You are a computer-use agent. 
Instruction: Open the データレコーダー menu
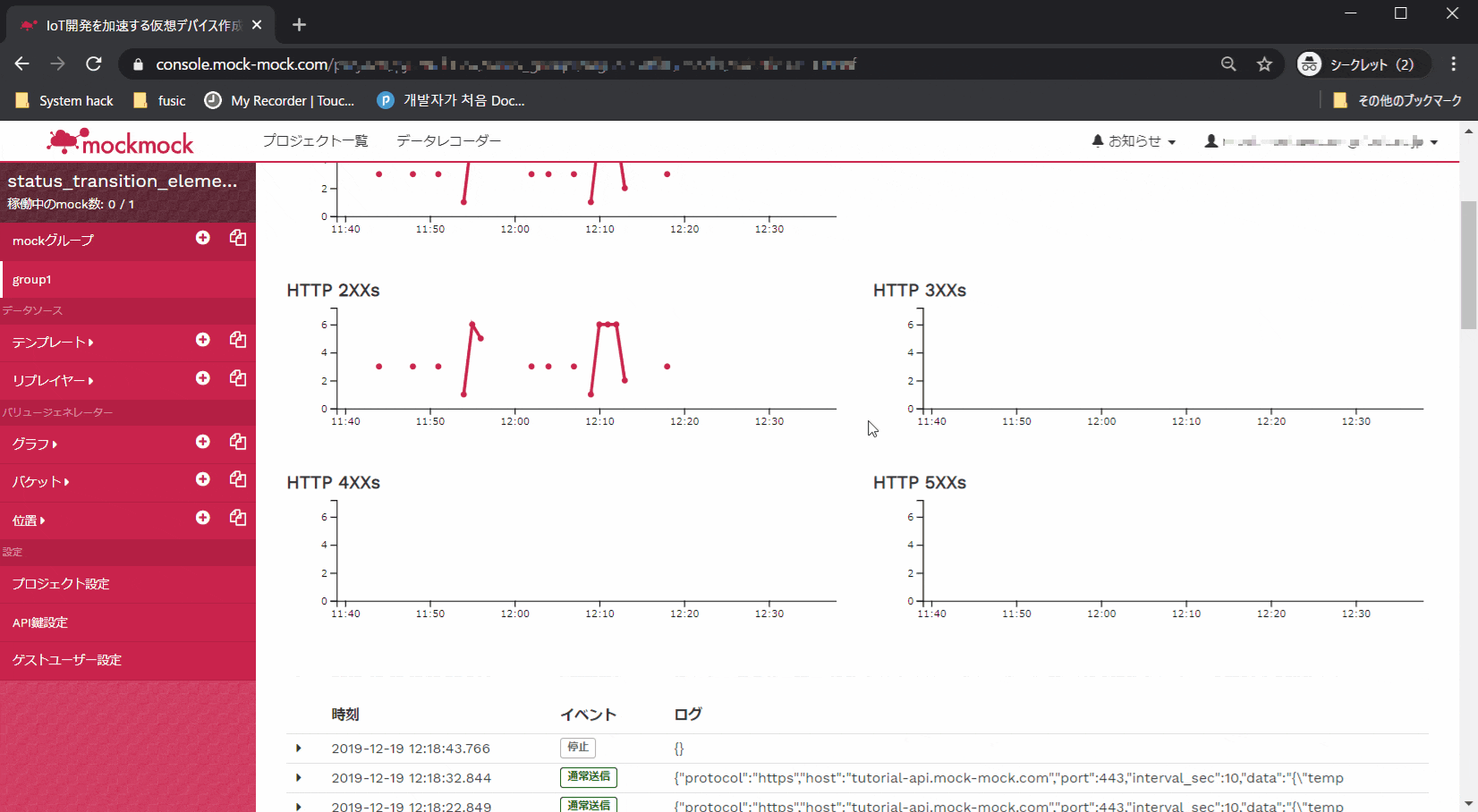point(449,141)
